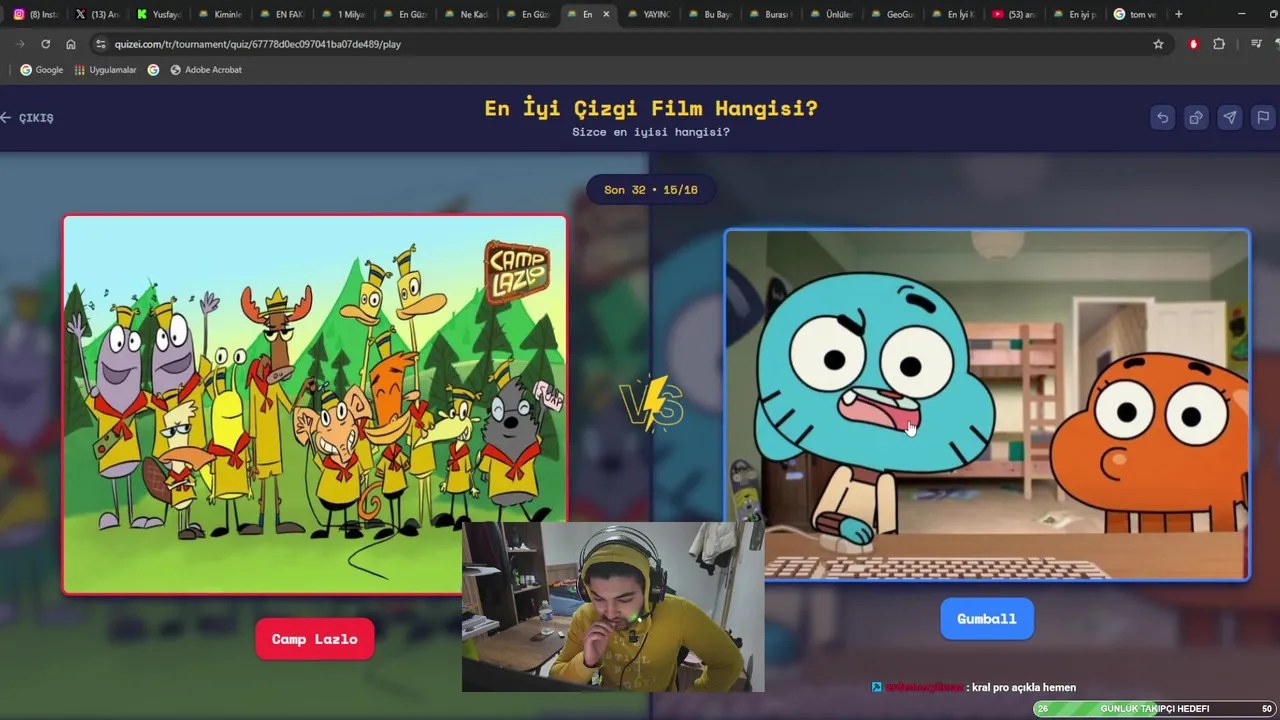Switch to the 1 Milyar tab
This screenshot has width=1280, height=720.
[x=343, y=14]
